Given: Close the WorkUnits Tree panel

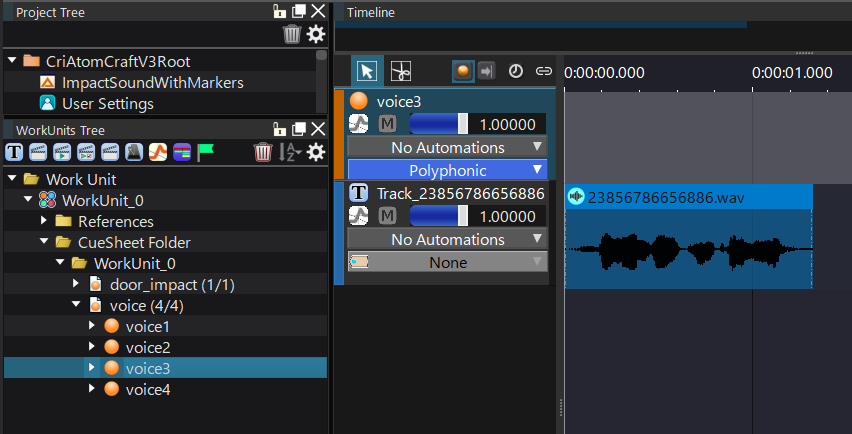Looking at the screenshot, I should [318, 129].
